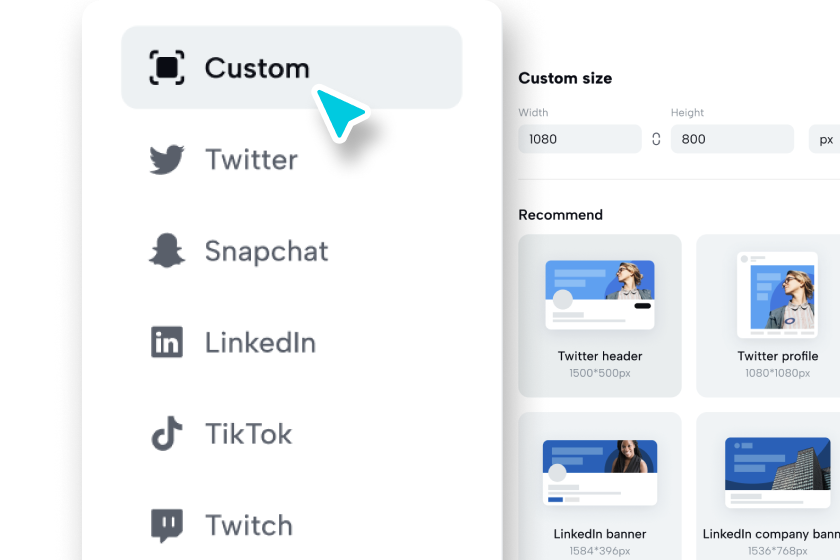Open the px unit dropdown
Image resolution: width=840 pixels, height=560 pixels.
coord(825,139)
